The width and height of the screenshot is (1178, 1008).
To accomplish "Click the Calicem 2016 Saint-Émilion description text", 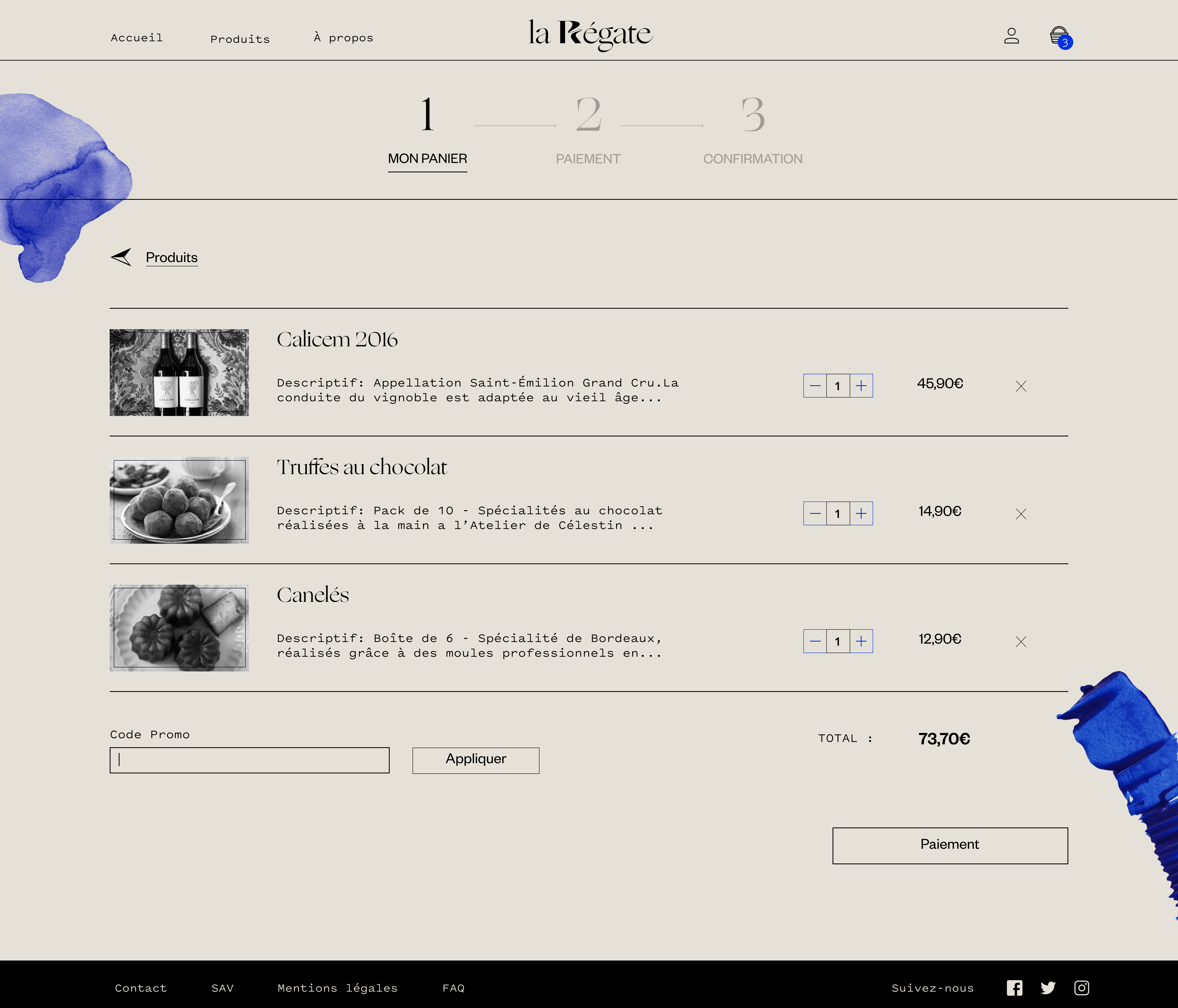I will pyautogui.click(x=478, y=391).
